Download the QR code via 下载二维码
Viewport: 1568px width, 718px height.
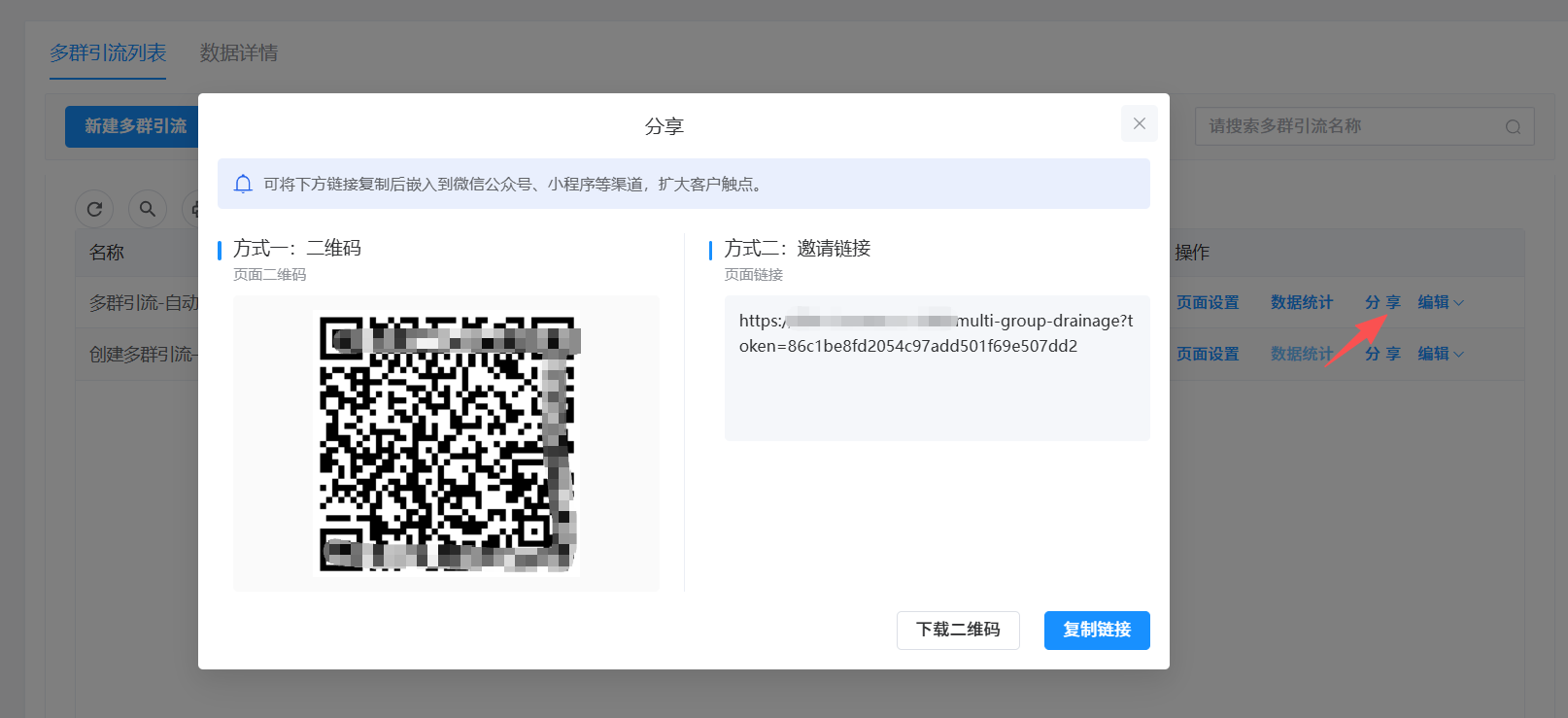coord(958,630)
